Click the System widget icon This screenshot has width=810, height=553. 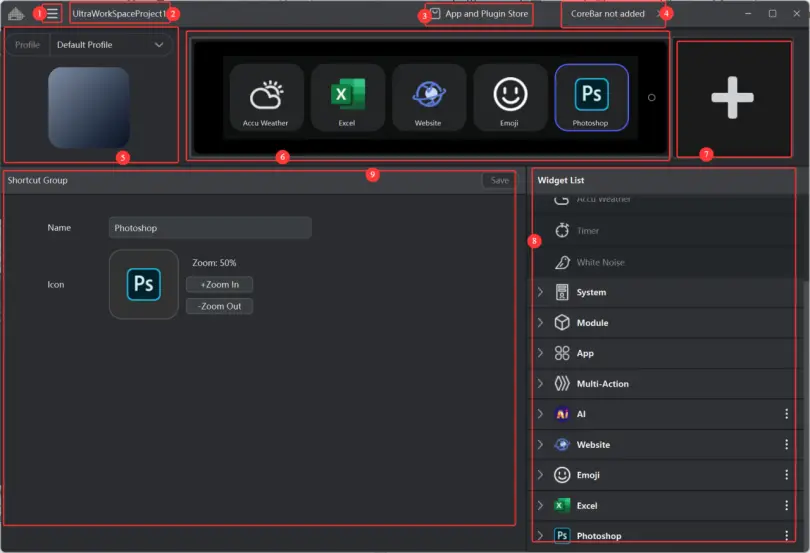(x=562, y=292)
